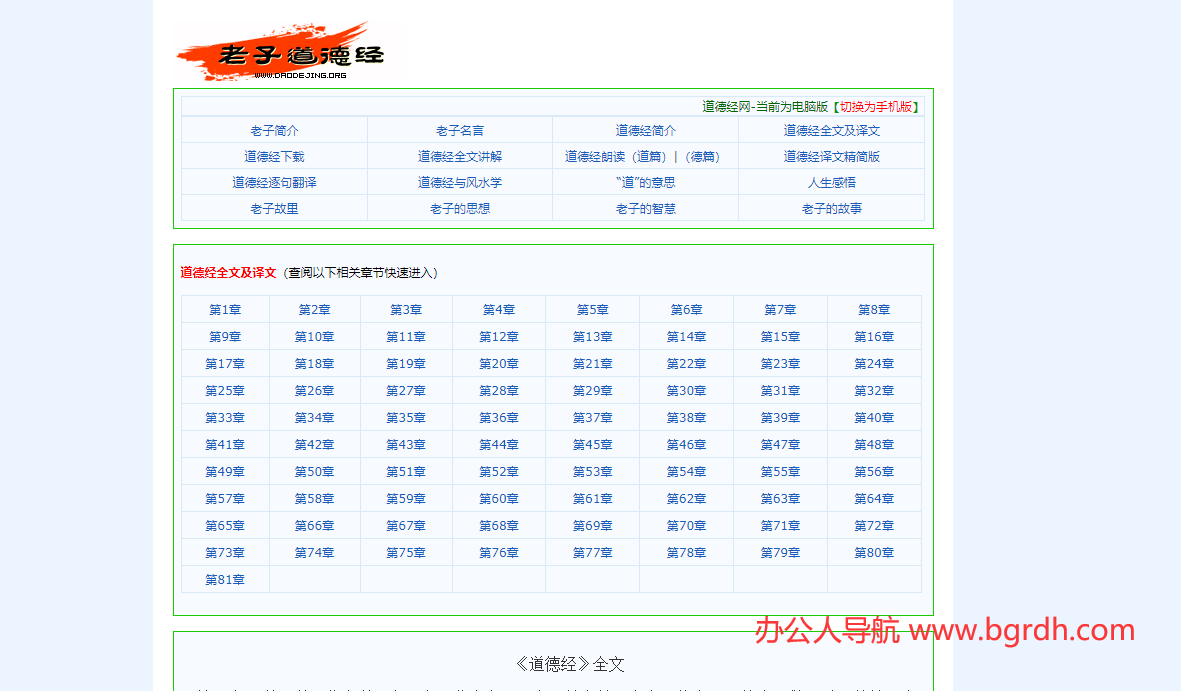Visit 道德经简介 page
The image size is (1181, 691).
(x=645, y=129)
